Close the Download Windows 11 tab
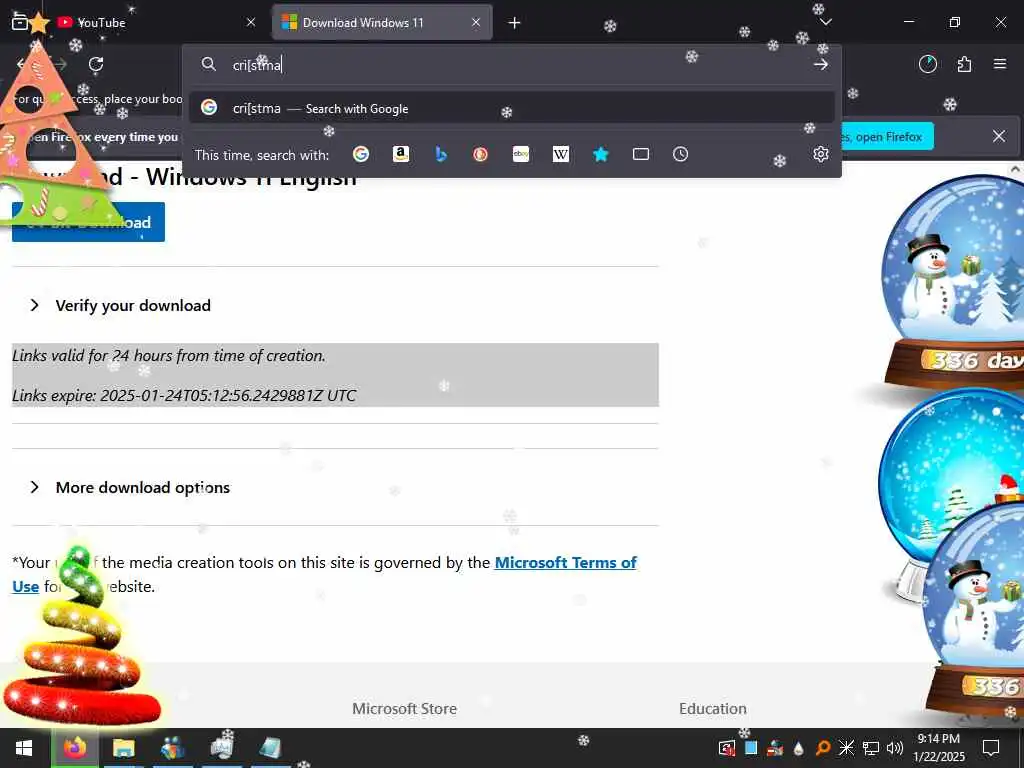The image size is (1024, 768). pos(476,23)
